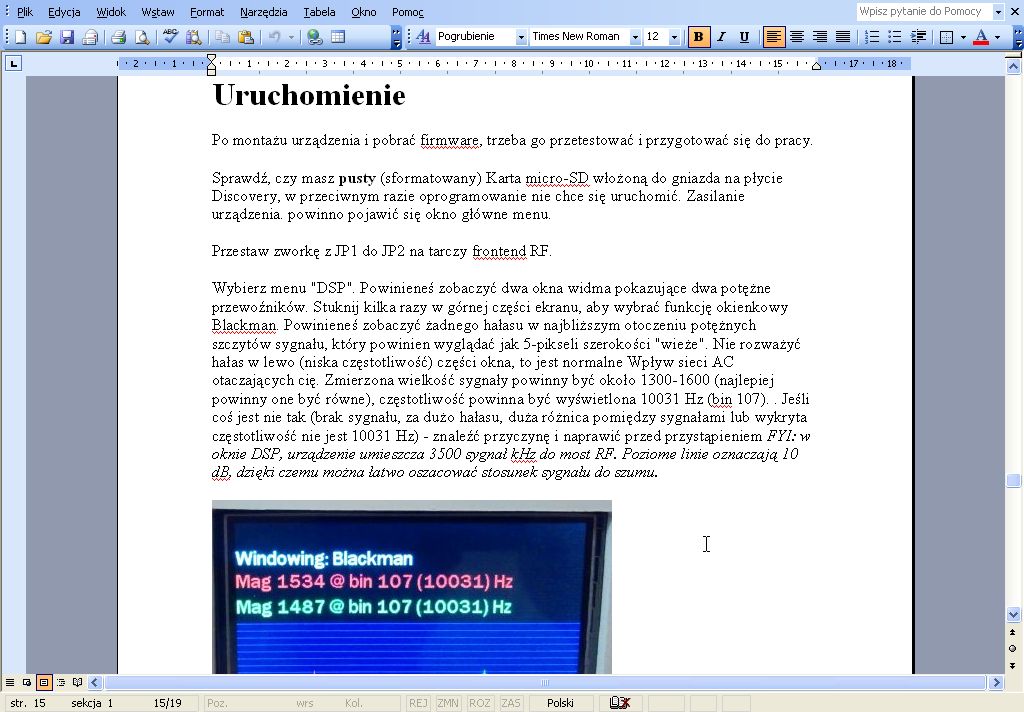
Task: Open the Tabela menu
Action: pyautogui.click(x=319, y=12)
